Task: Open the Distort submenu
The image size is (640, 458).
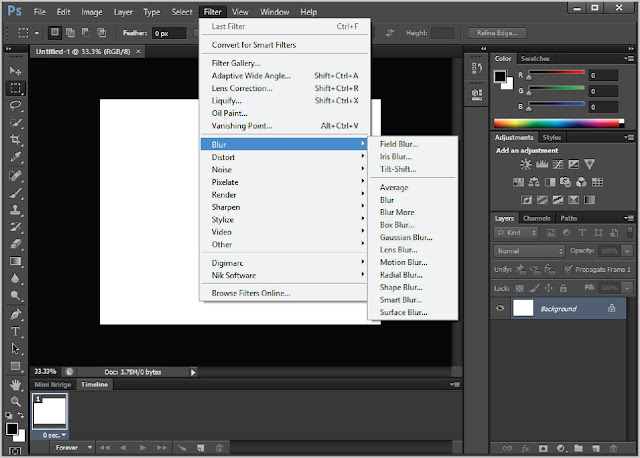Action: coord(284,157)
